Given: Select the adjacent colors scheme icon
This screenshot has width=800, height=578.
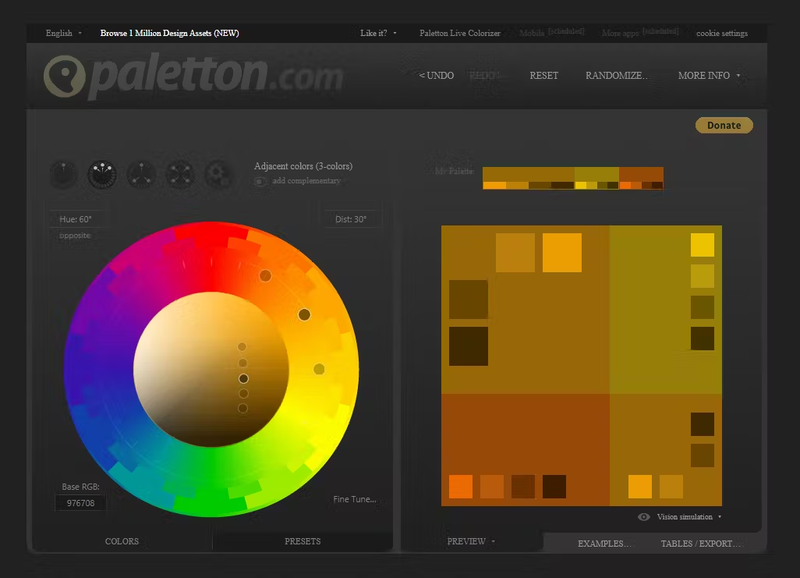Looking at the screenshot, I should (102, 174).
